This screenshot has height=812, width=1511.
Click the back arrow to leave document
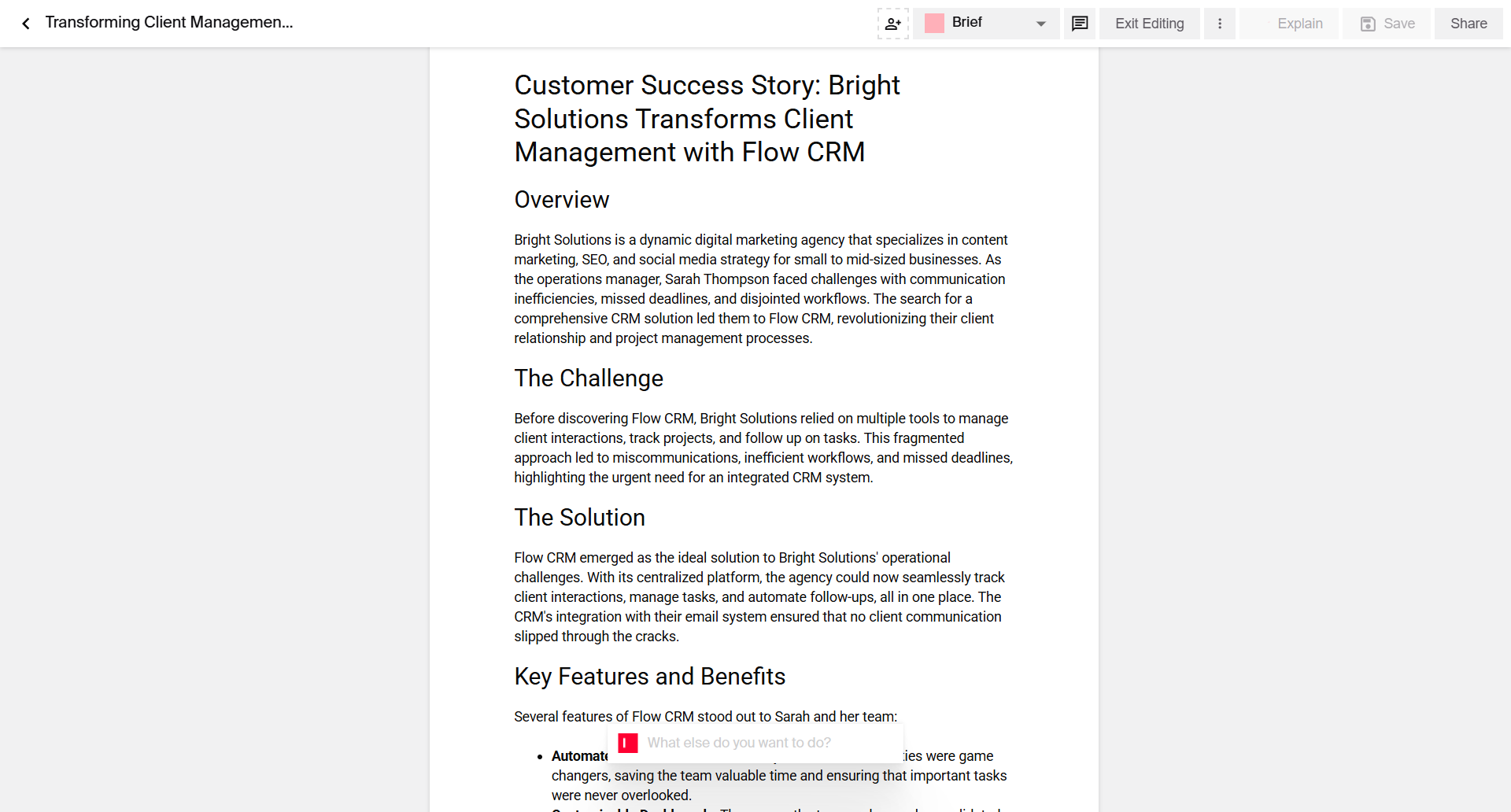pyautogui.click(x=26, y=23)
